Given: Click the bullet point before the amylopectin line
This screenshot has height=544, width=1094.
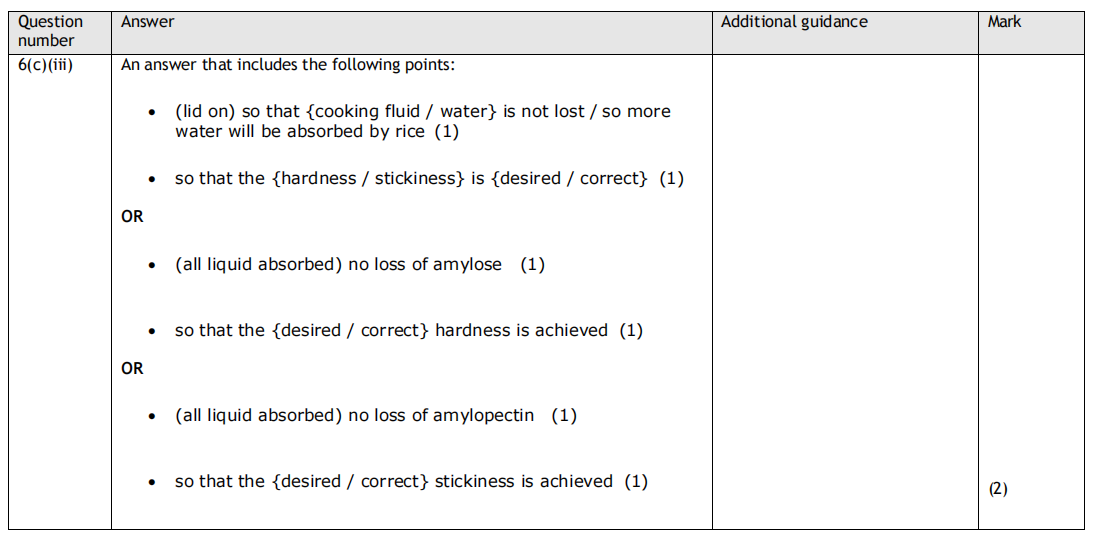Looking at the screenshot, I should point(152,416).
